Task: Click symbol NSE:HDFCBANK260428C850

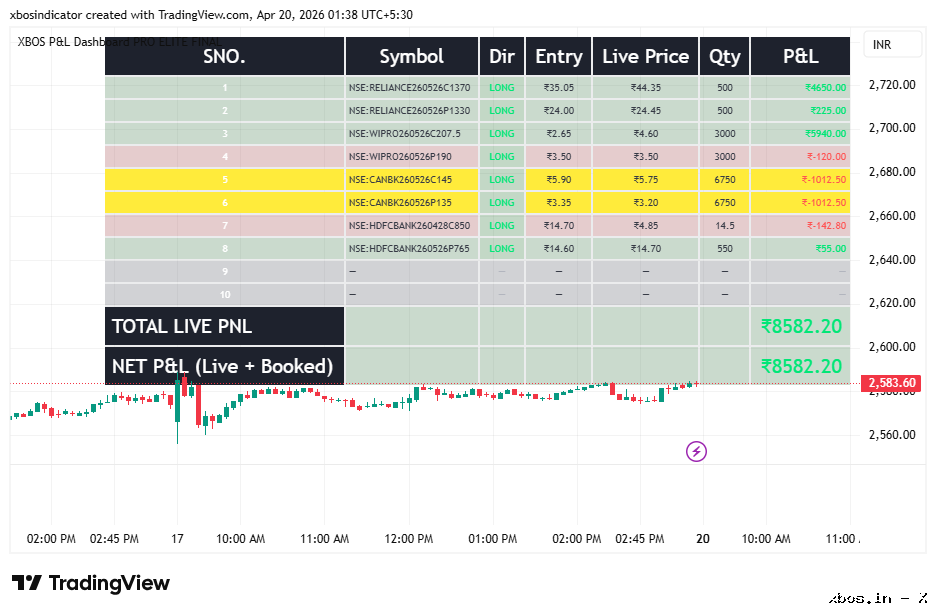Action: point(410,226)
